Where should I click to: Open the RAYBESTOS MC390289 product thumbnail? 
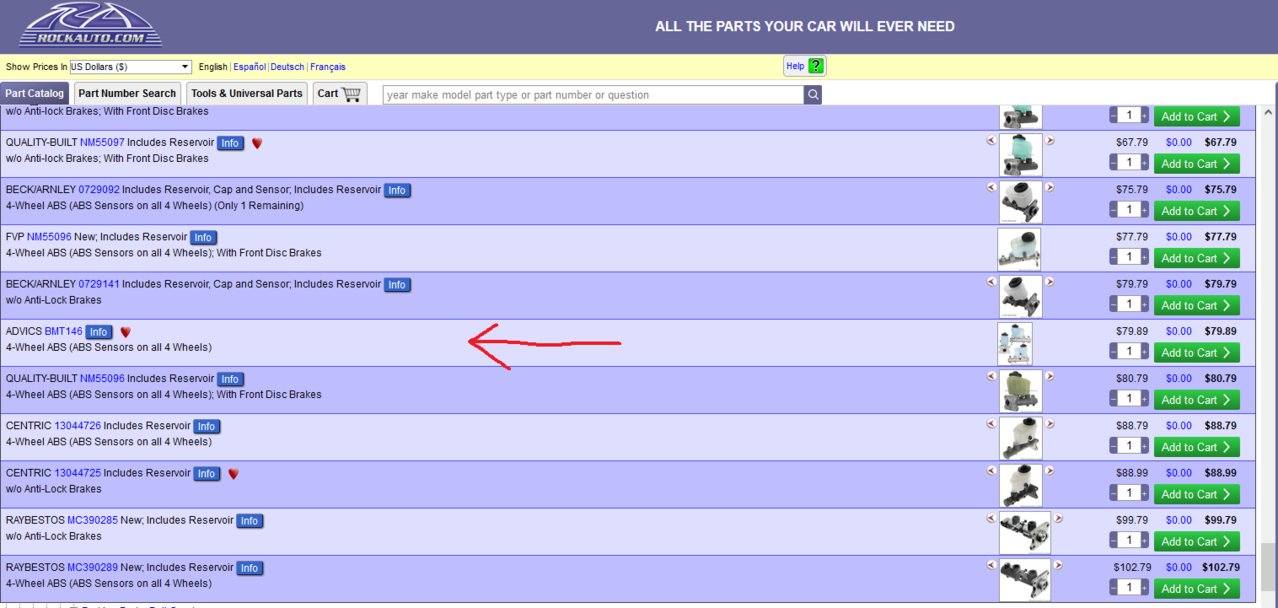click(x=1024, y=580)
